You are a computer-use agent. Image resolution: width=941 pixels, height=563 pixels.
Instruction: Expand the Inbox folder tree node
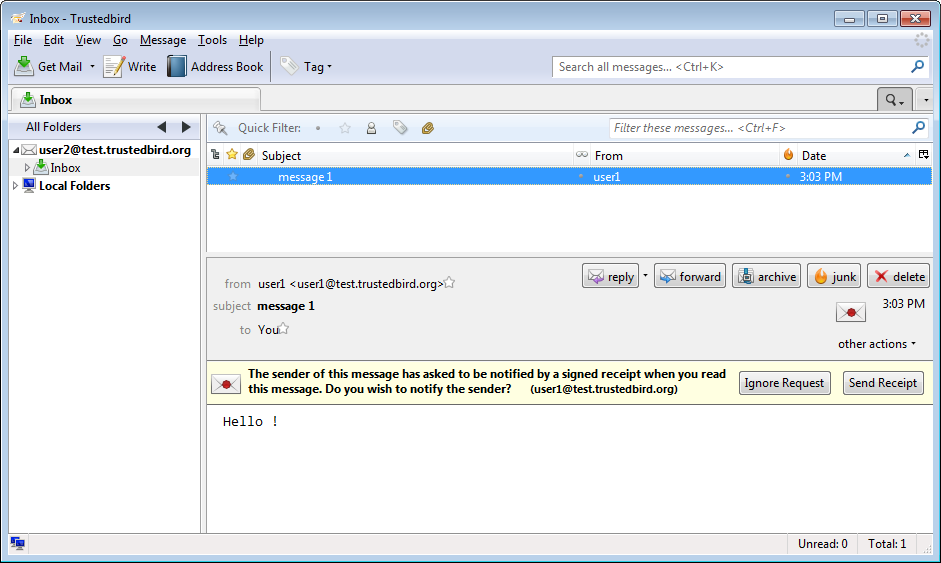pyautogui.click(x=28, y=168)
